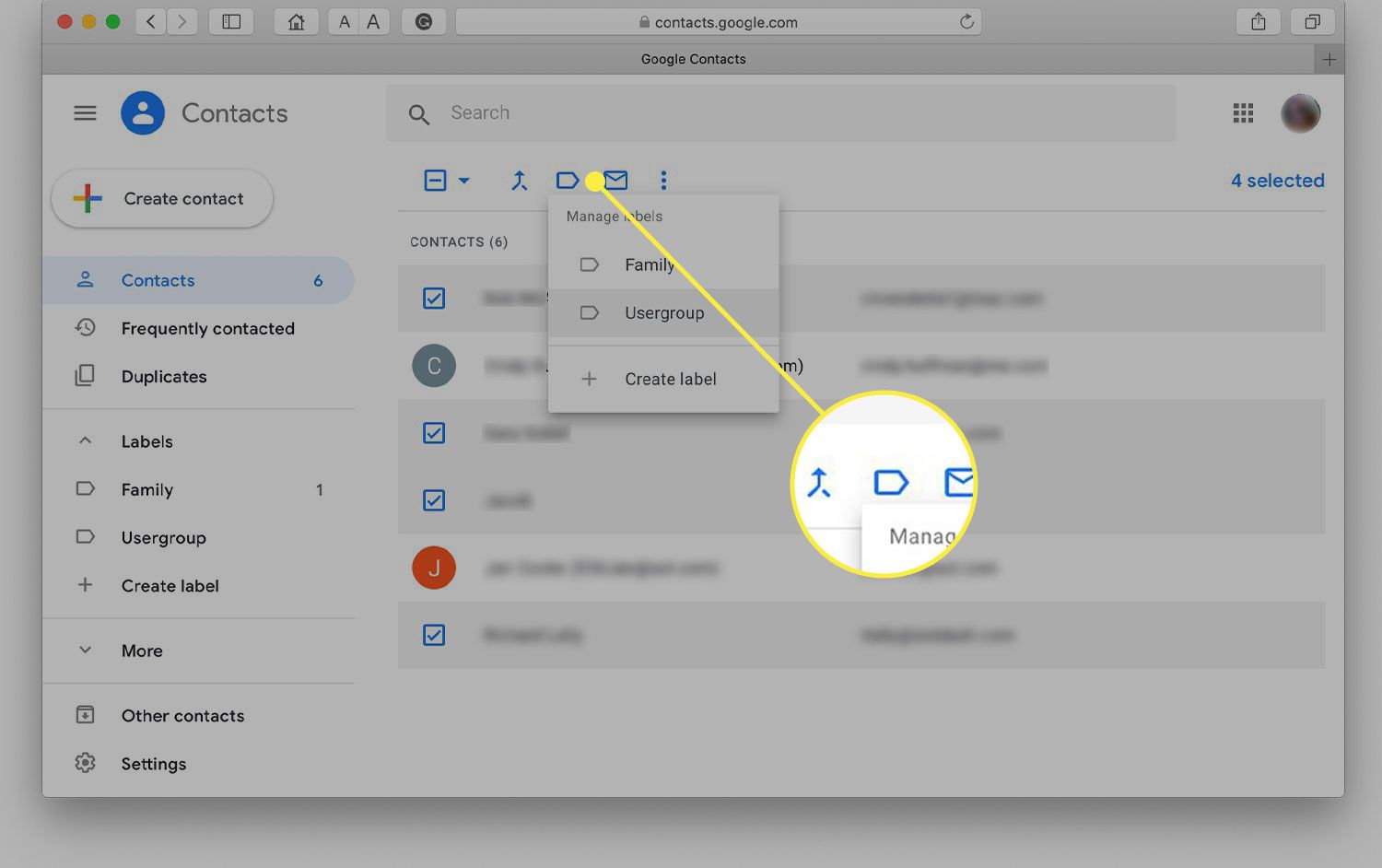Click the larger text size A button
The width and height of the screenshot is (1382, 868).
pos(373,21)
